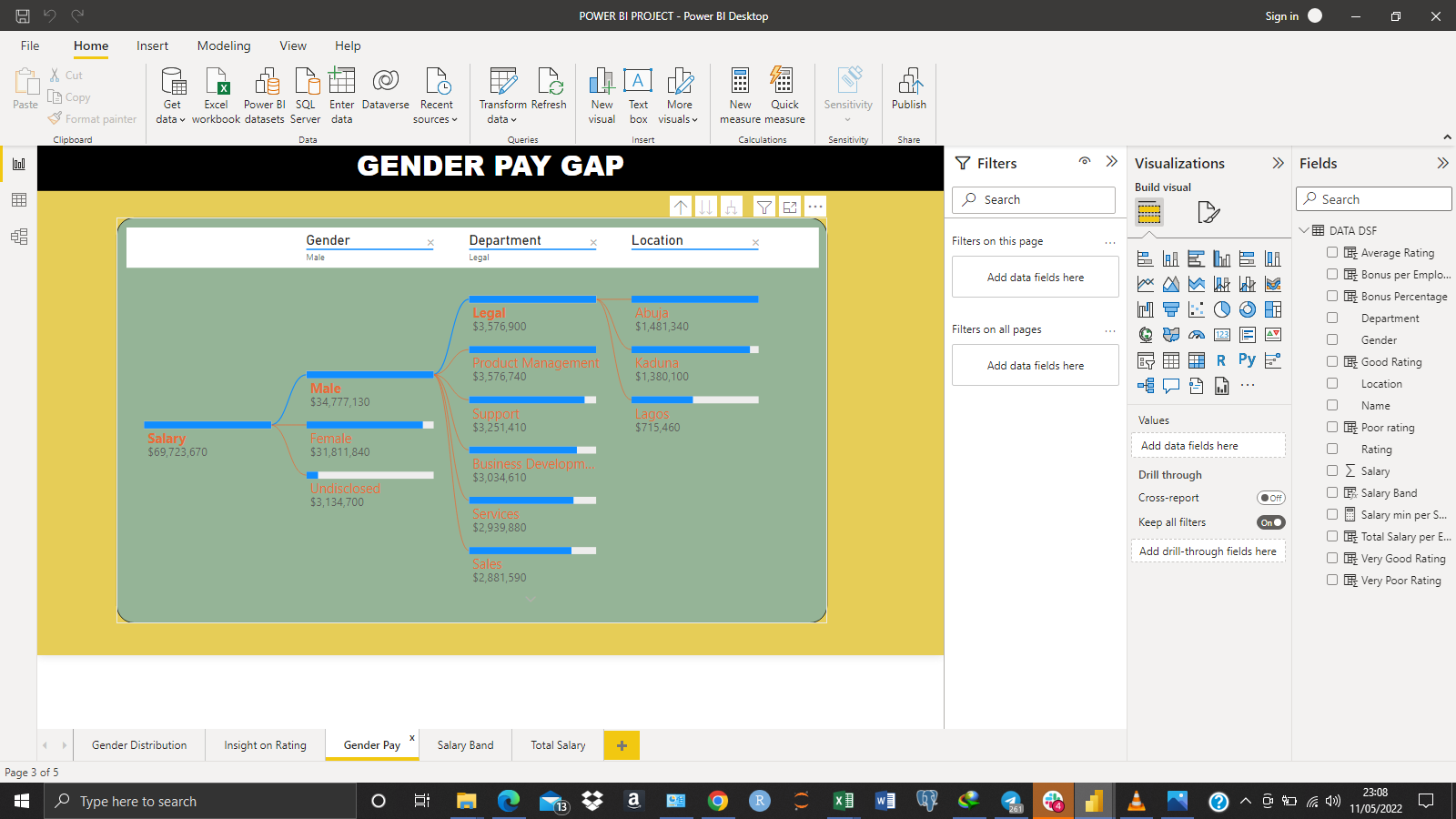Click the Male salary bar in decomposition tree

click(369, 374)
